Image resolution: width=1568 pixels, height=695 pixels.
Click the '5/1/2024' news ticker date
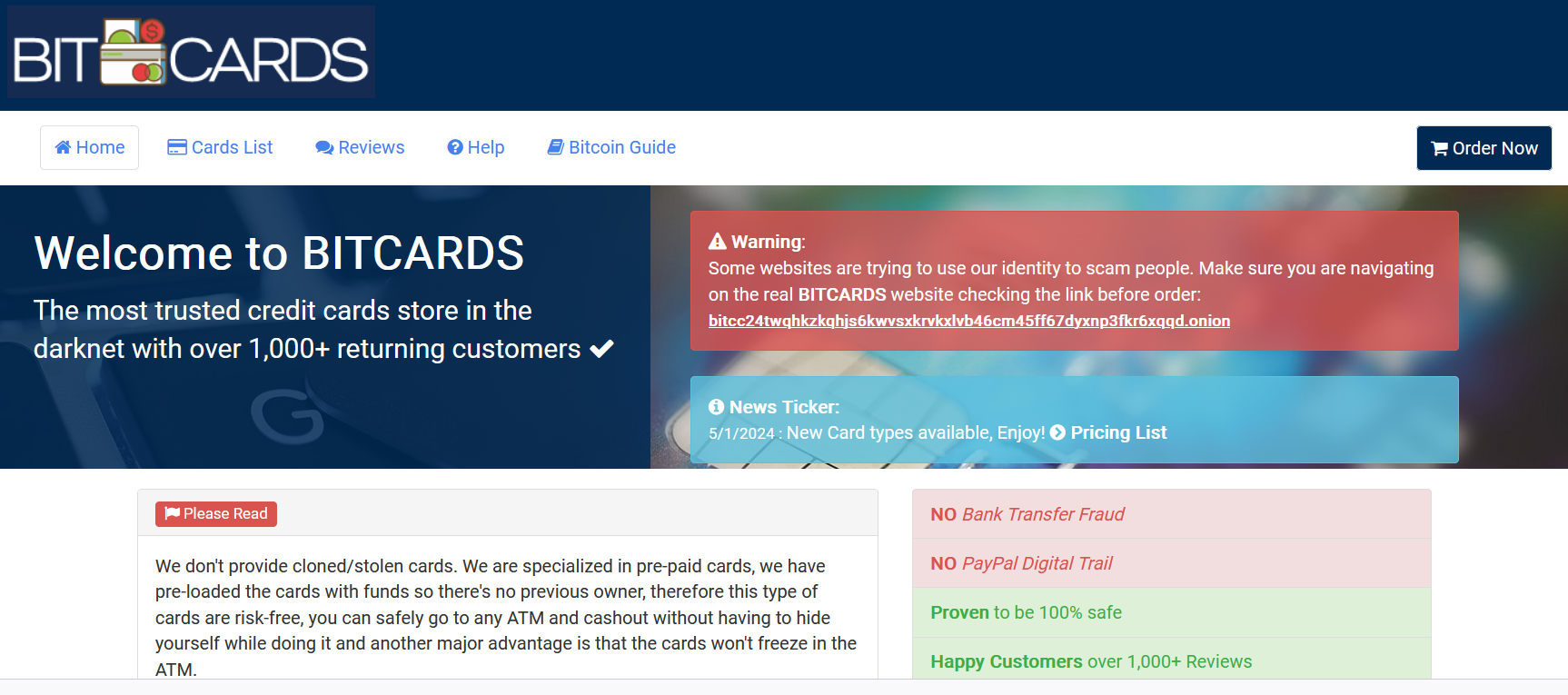(741, 433)
